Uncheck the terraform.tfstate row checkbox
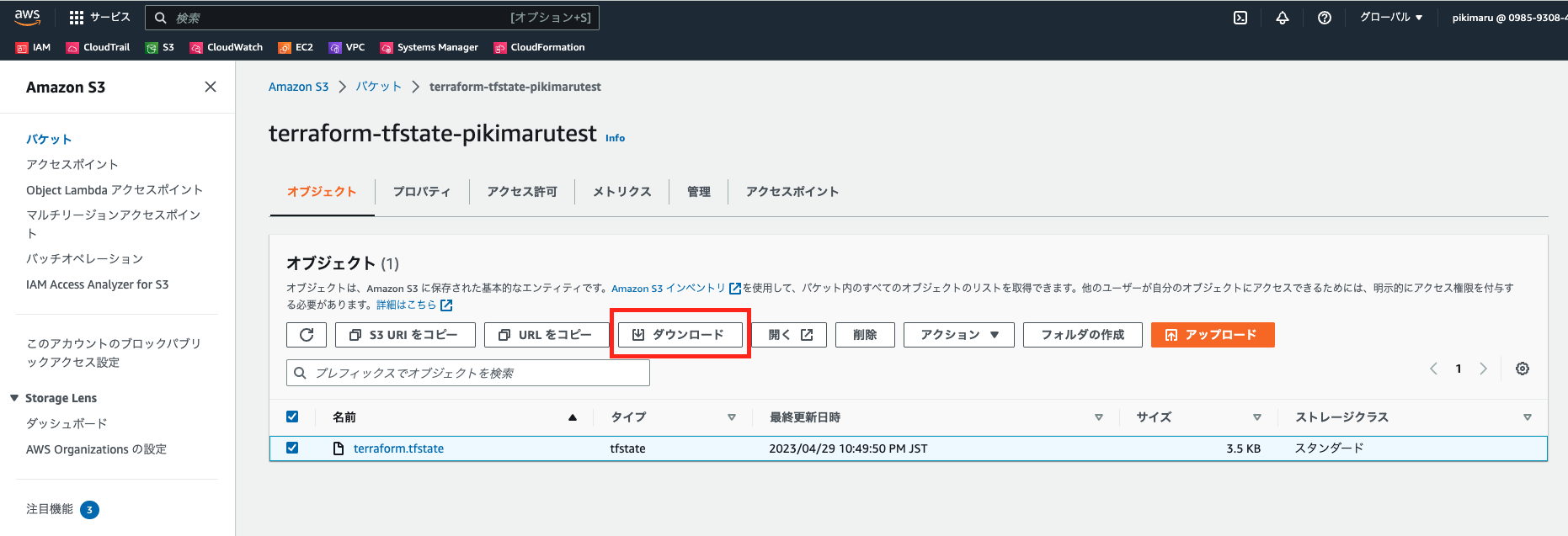 [x=292, y=448]
